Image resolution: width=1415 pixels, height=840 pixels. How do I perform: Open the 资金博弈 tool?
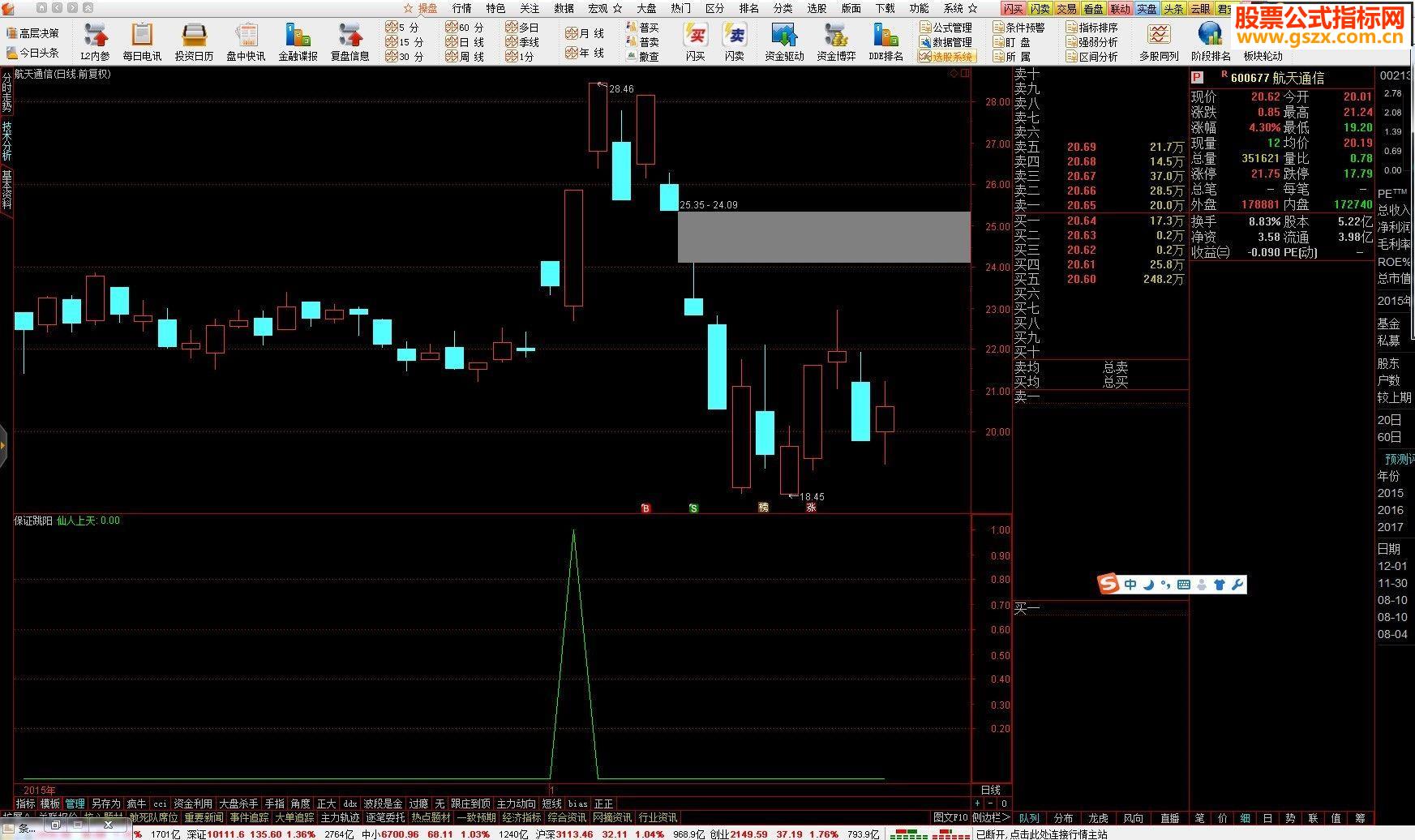(x=835, y=41)
